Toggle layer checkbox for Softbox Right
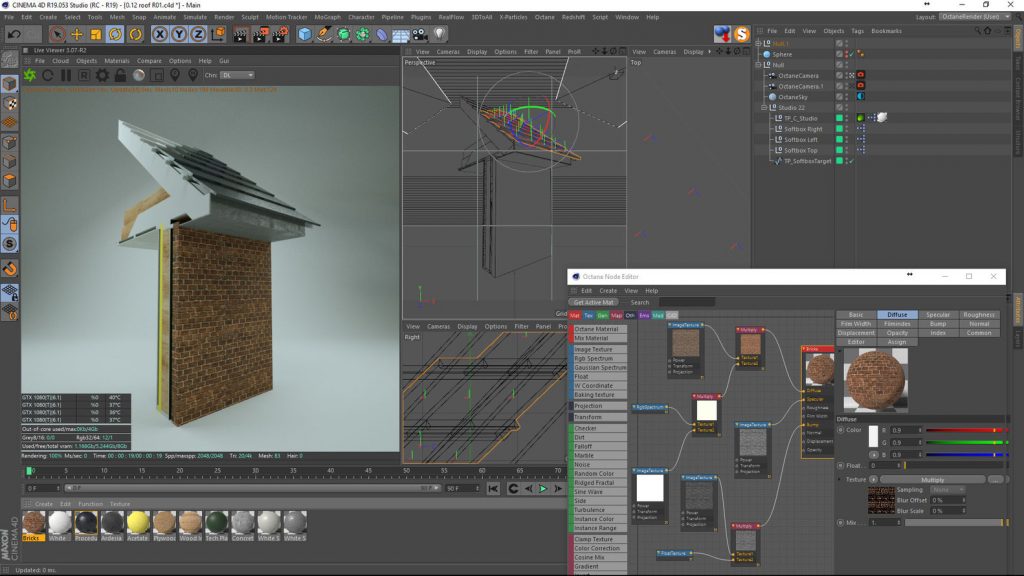Screen dimensions: 1024x576 point(840,129)
